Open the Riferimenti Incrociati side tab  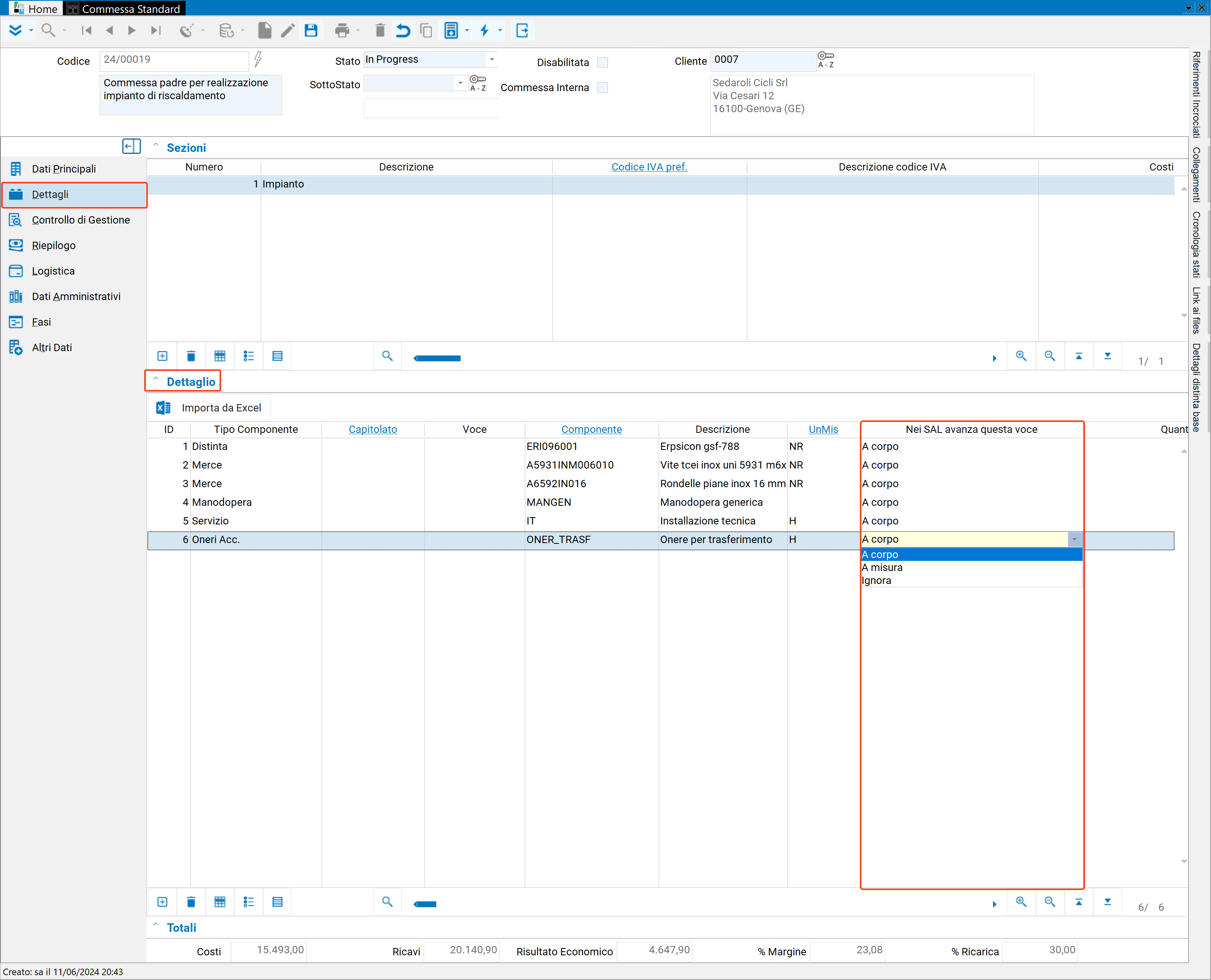[1196, 94]
